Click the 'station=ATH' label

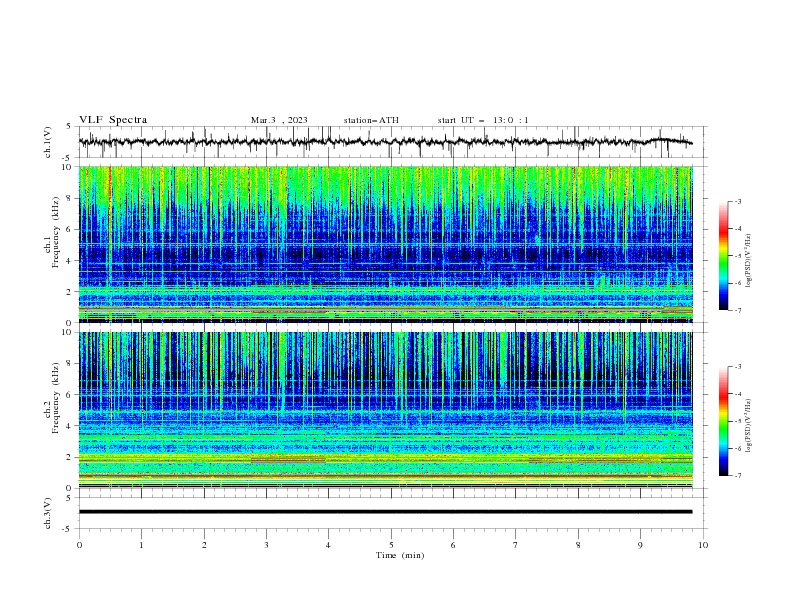(371, 120)
